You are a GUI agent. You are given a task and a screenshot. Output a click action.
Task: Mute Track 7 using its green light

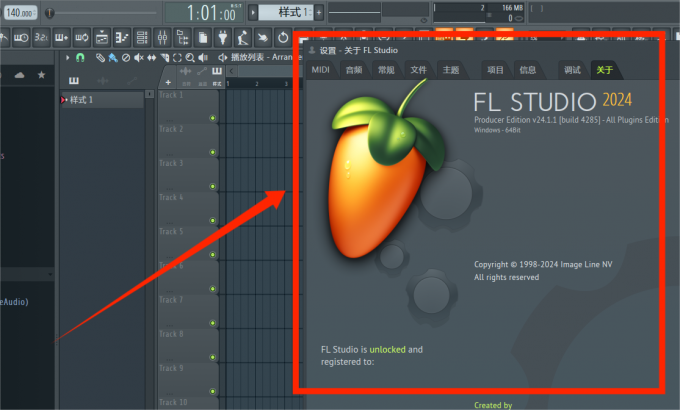point(212,323)
